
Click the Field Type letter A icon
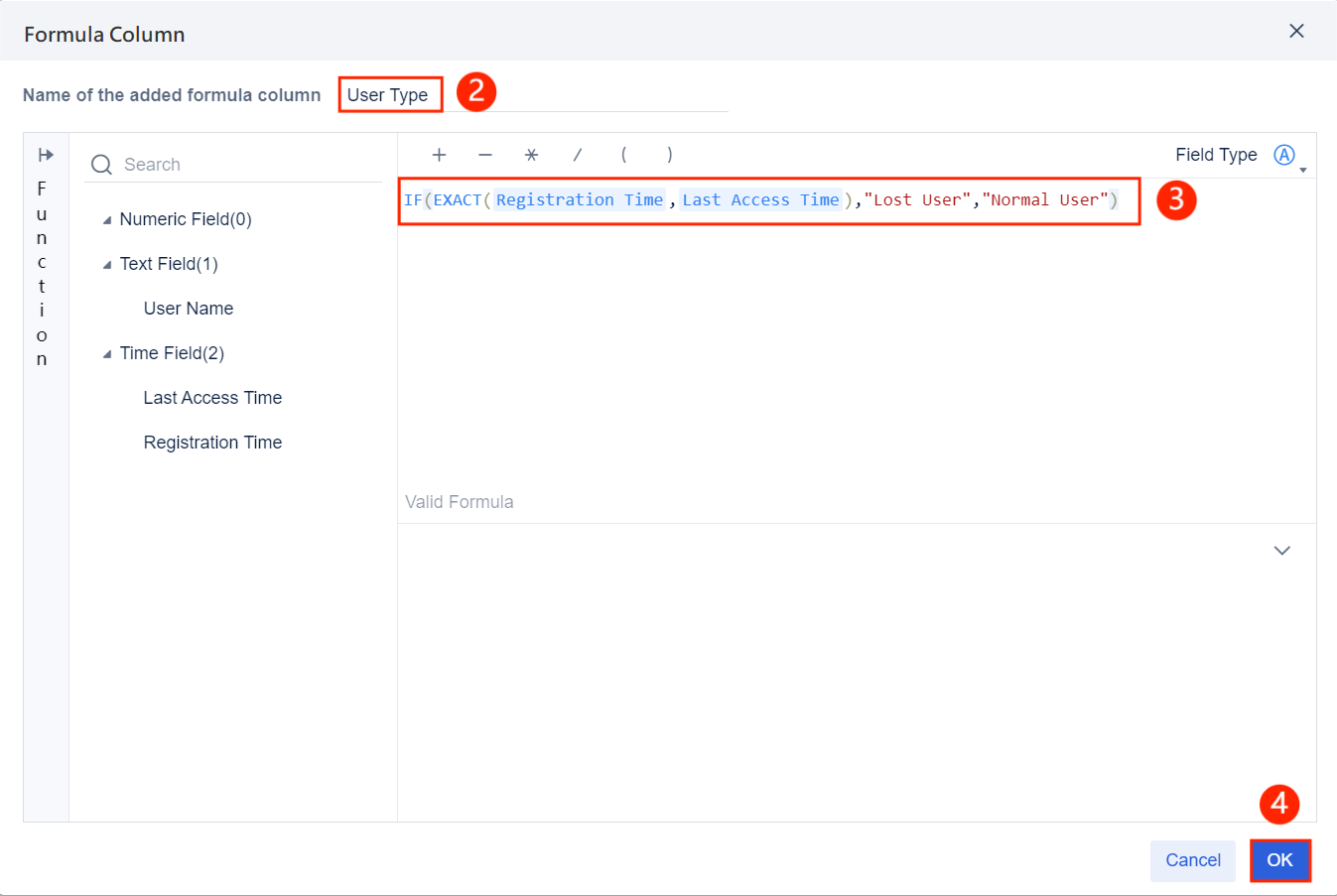click(x=1284, y=154)
